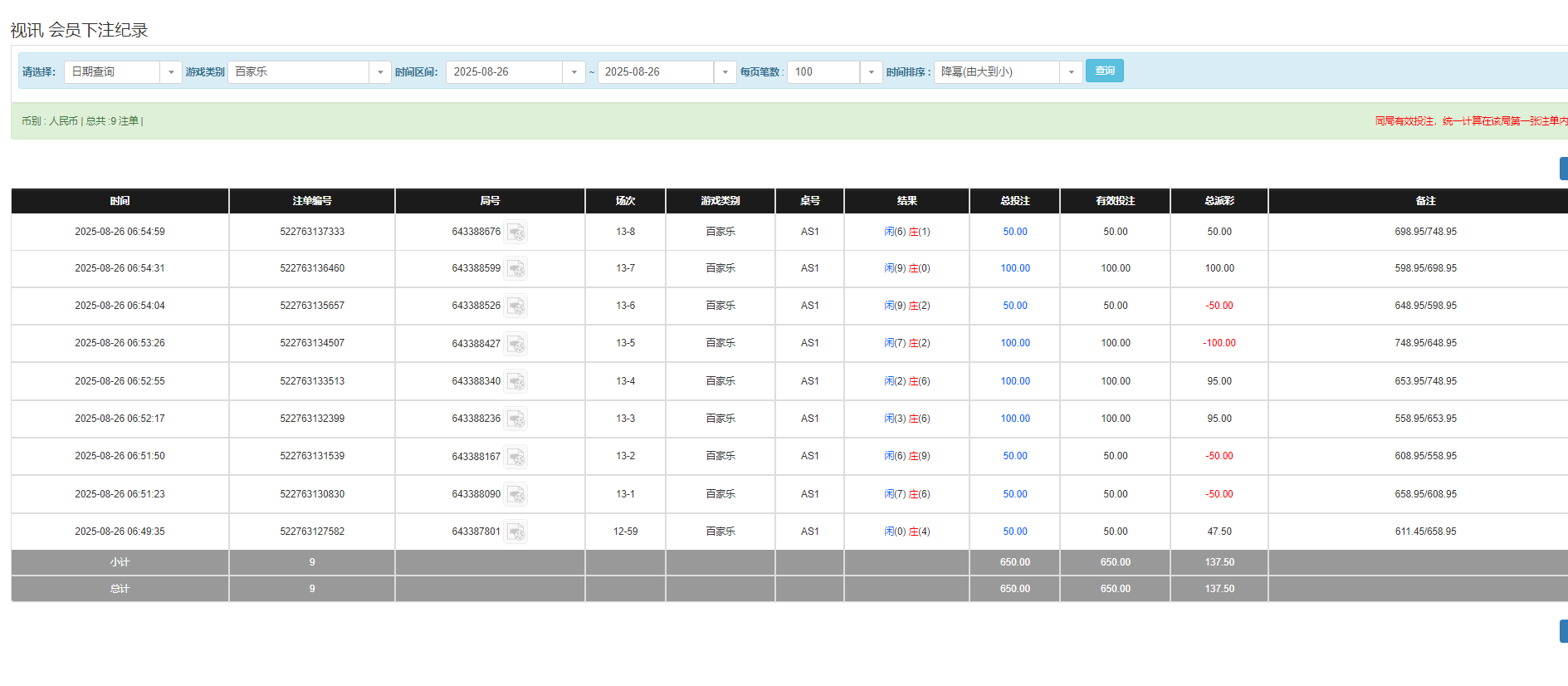Click the 查询 search button
This screenshot has width=1568, height=686.
coord(1104,71)
